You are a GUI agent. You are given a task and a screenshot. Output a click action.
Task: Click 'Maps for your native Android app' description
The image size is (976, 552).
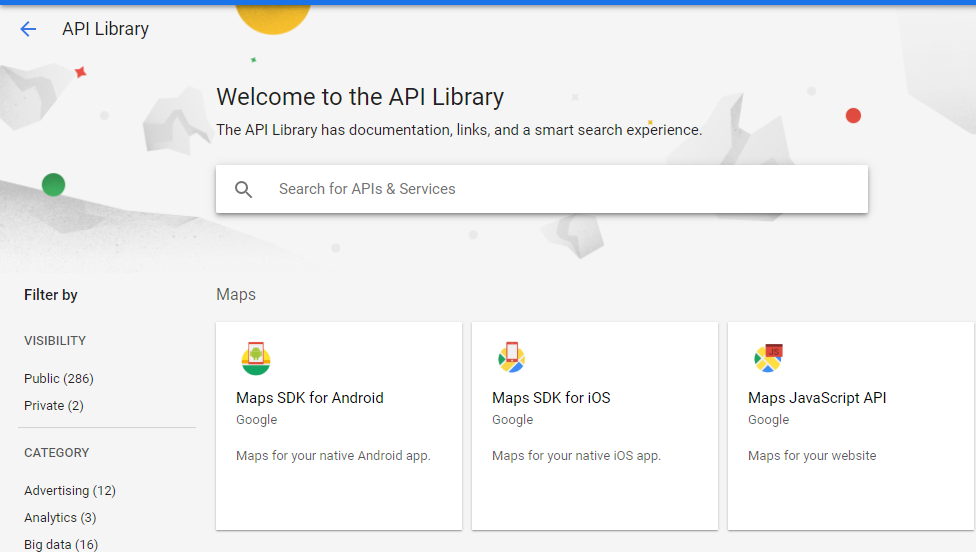(333, 456)
